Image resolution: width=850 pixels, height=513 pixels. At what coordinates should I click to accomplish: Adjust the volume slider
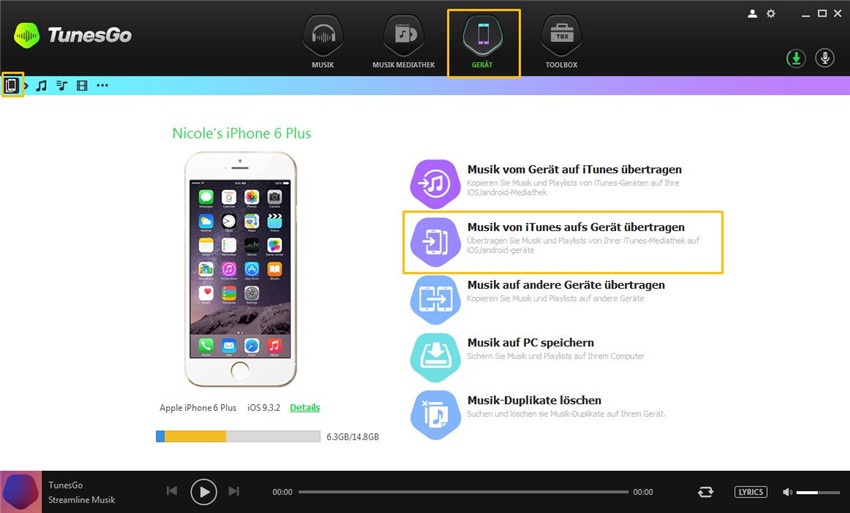point(818,492)
